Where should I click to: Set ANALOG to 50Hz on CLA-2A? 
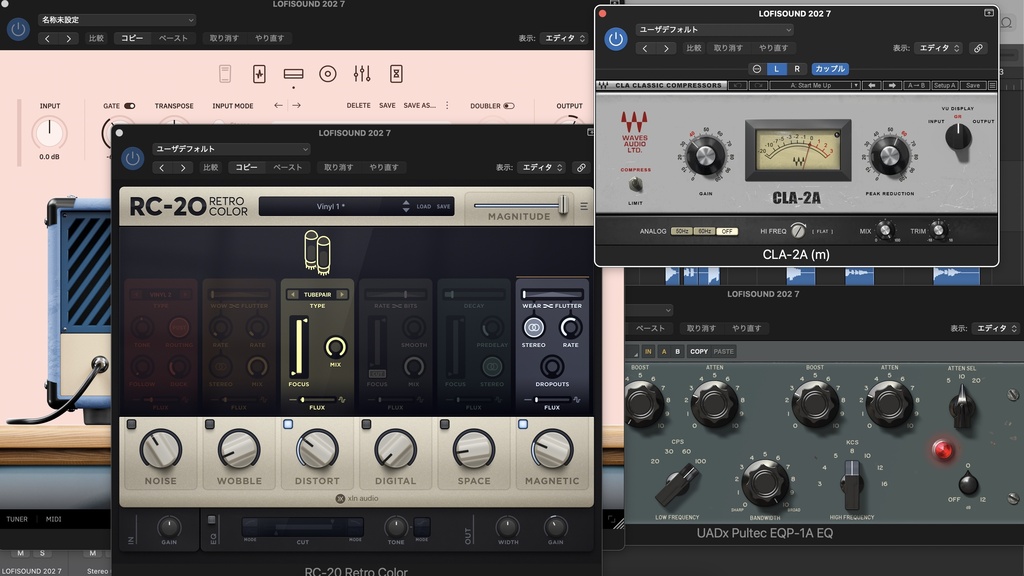tap(682, 231)
